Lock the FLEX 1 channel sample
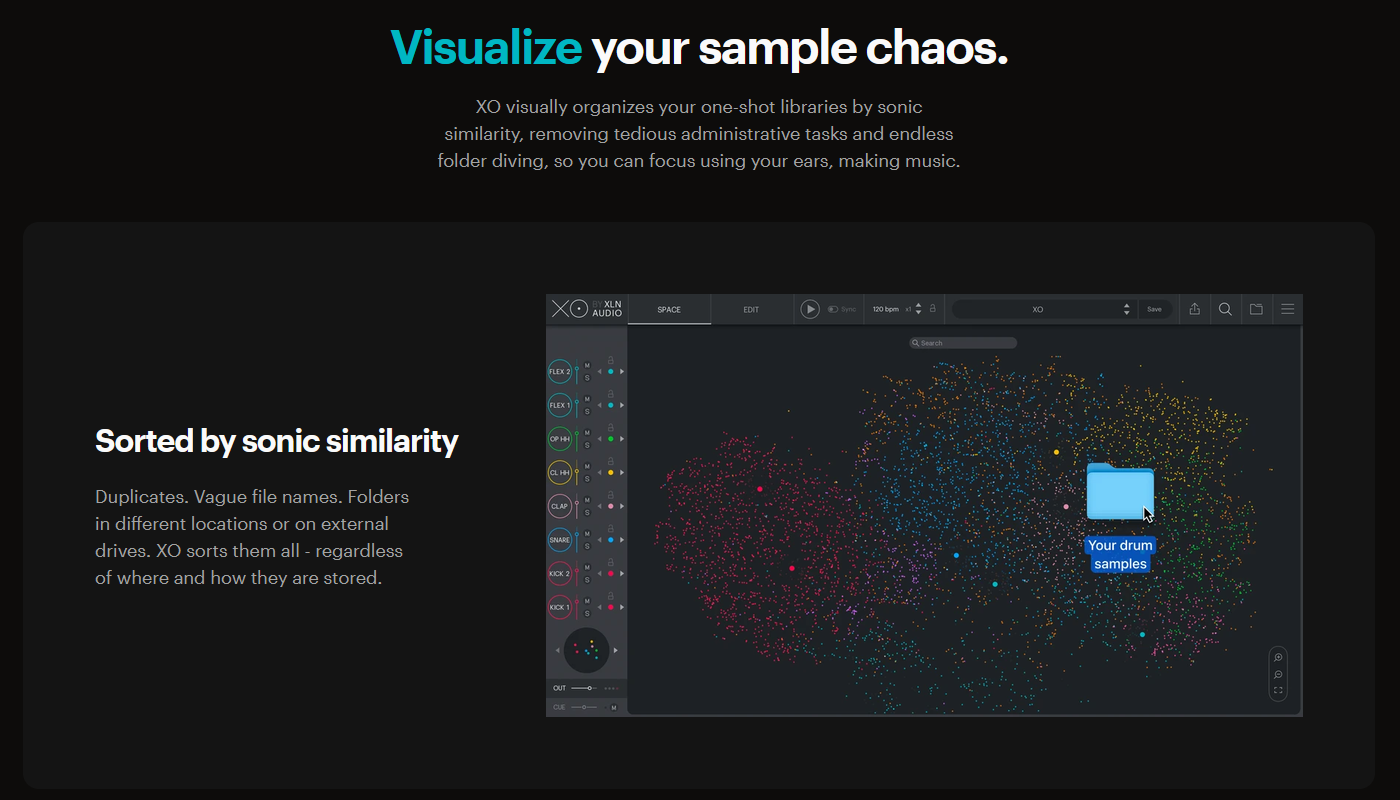 click(611, 394)
